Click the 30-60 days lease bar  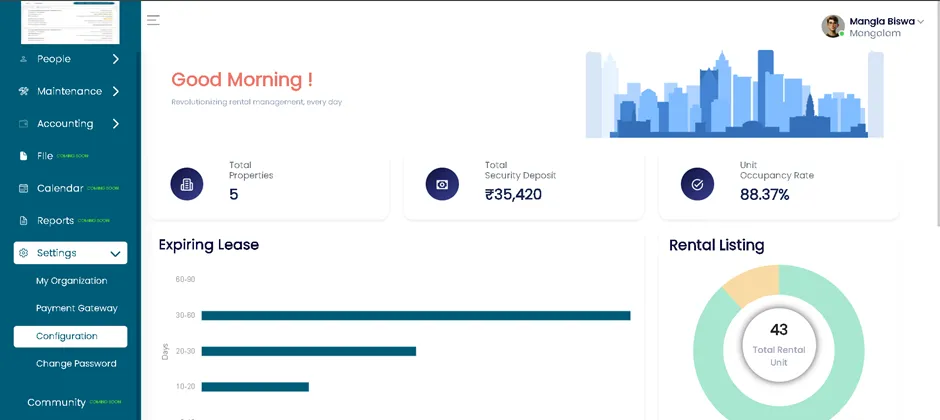pyautogui.click(x=415, y=315)
